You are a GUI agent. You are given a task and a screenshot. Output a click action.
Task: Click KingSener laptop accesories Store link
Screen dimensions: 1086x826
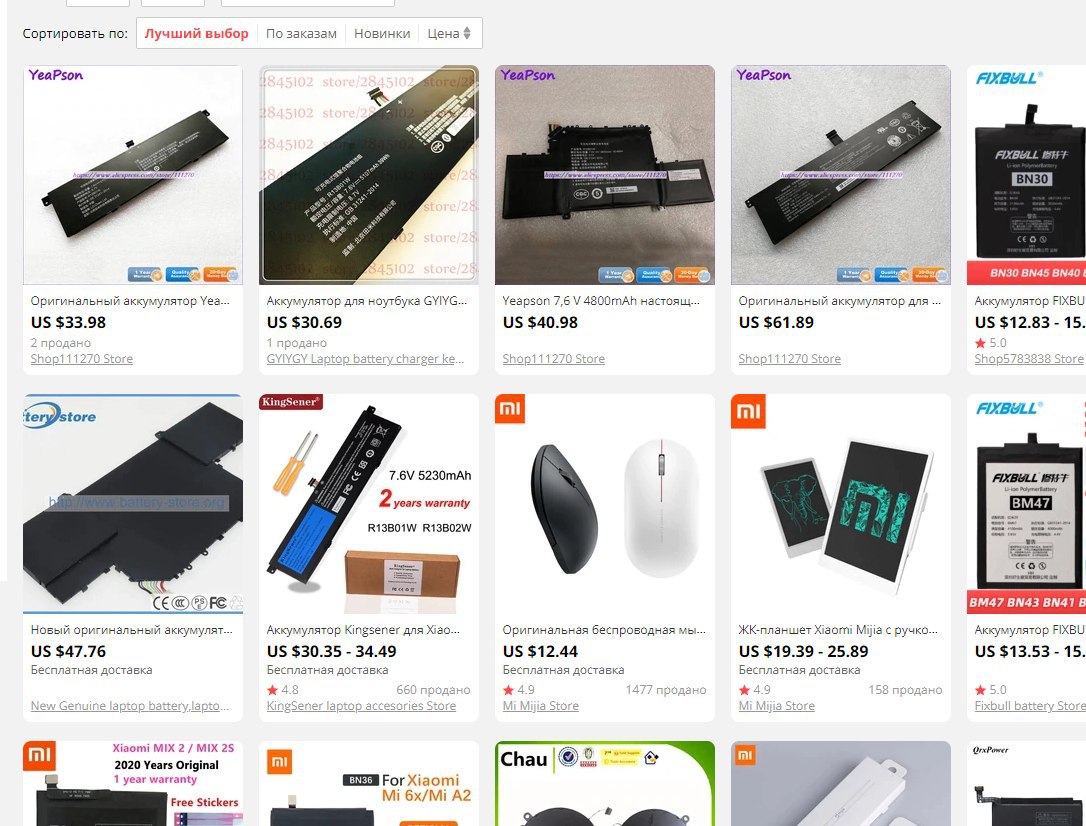point(361,706)
